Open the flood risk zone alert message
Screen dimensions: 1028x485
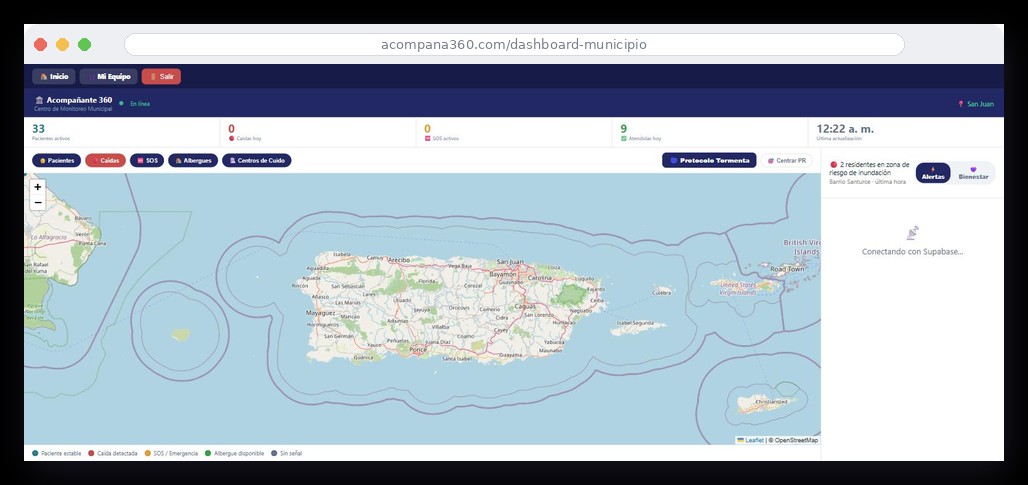(x=869, y=172)
